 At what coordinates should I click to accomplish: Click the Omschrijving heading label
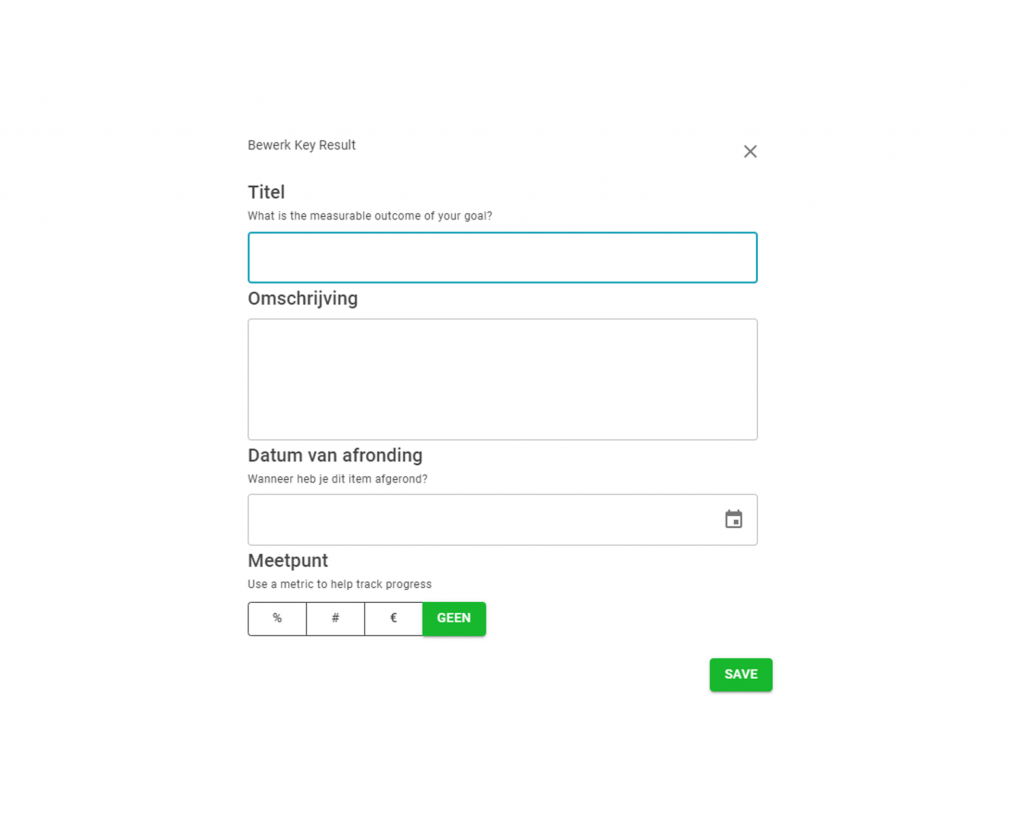click(303, 298)
